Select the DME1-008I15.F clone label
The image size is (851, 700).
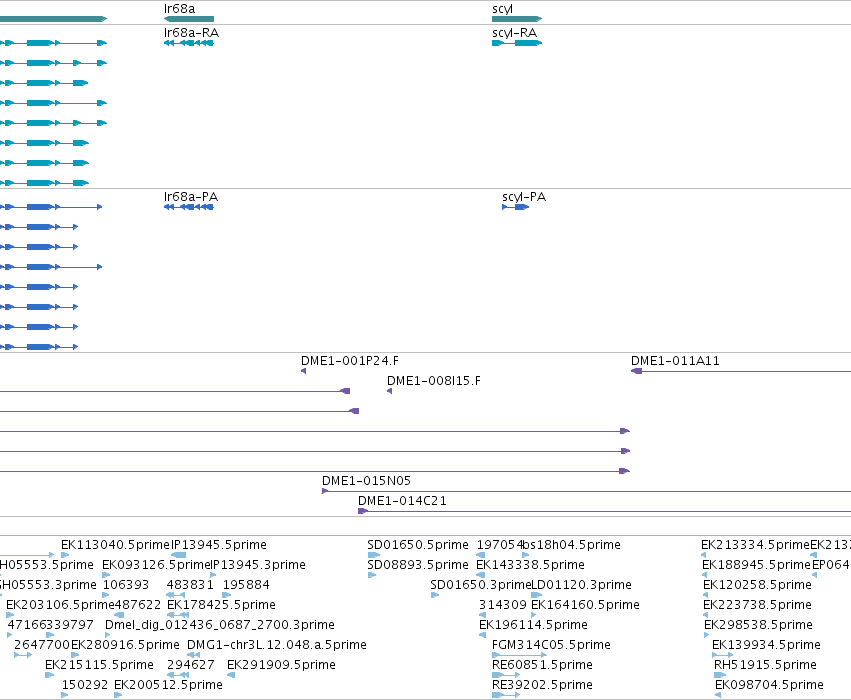(434, 380)
